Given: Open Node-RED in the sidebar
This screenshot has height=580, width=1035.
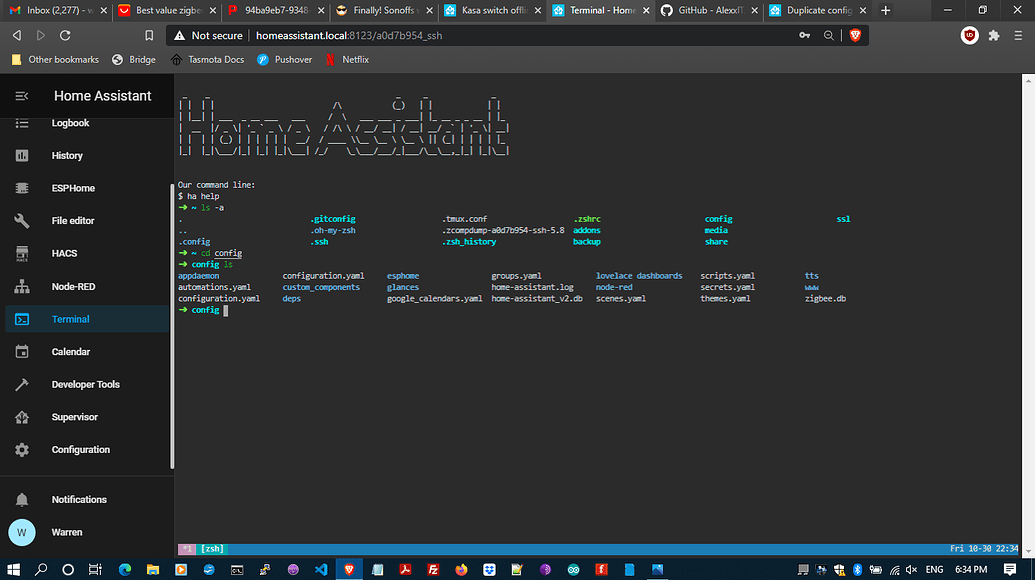Looking at the screenshot, I should click(86, 286).
